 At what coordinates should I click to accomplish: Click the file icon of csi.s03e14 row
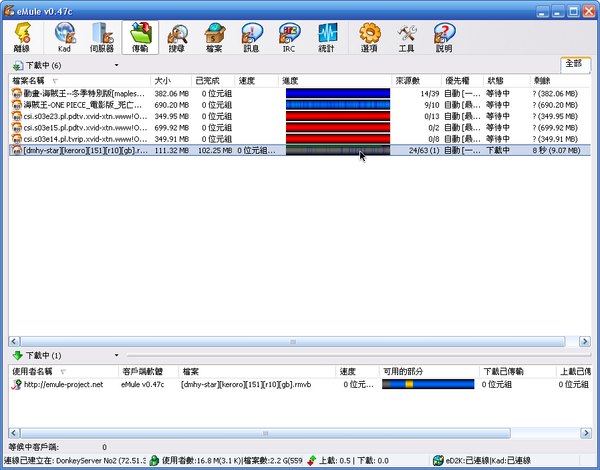(16, 139)
